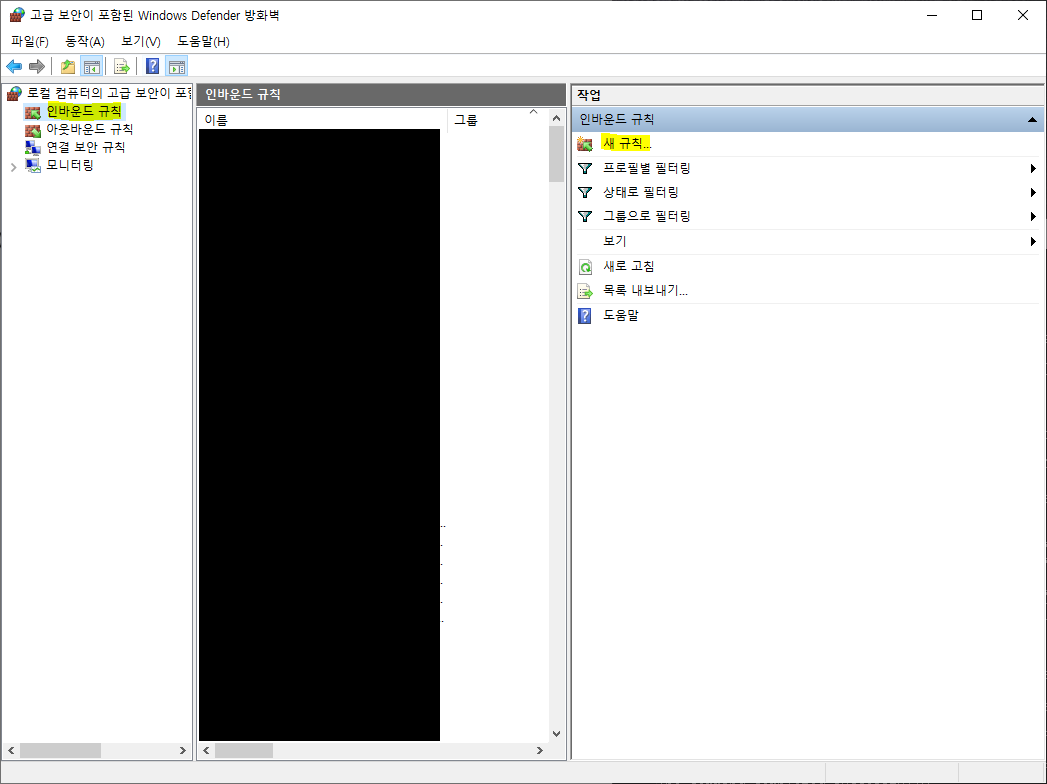Click 목록 내보내기... action
The width and height of the screenshot is (1047, 784).
click(x=645, y=290)
